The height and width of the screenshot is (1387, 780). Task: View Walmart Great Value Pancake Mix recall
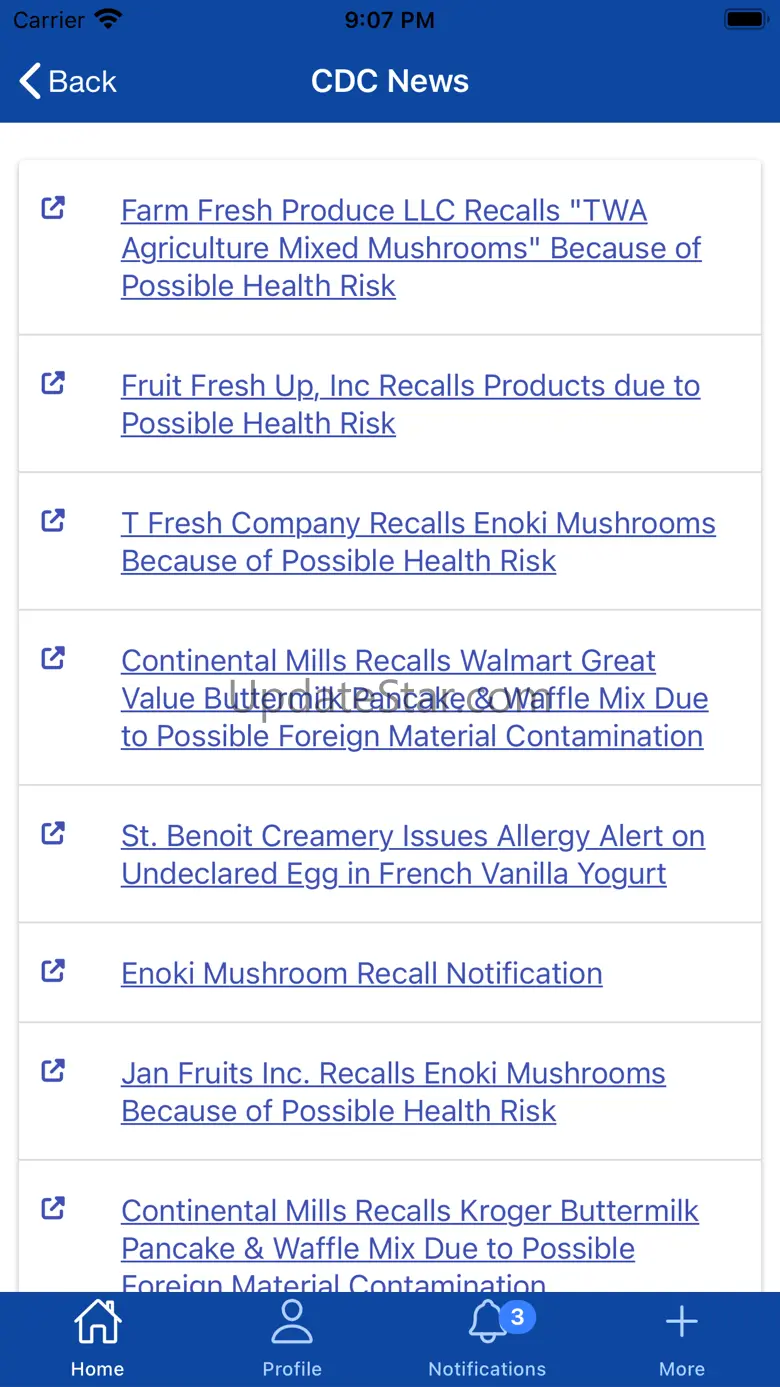pos(414,698)
